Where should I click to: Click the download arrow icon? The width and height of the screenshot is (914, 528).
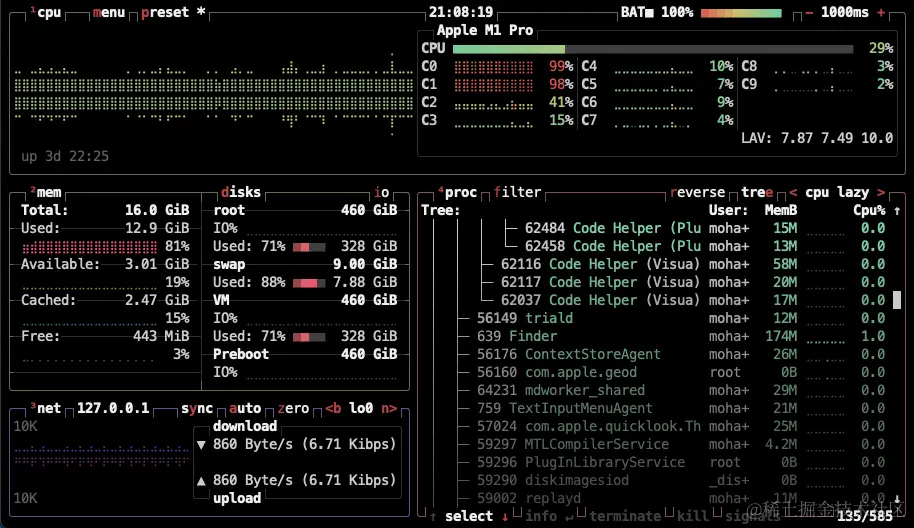(x=201, y=445)
